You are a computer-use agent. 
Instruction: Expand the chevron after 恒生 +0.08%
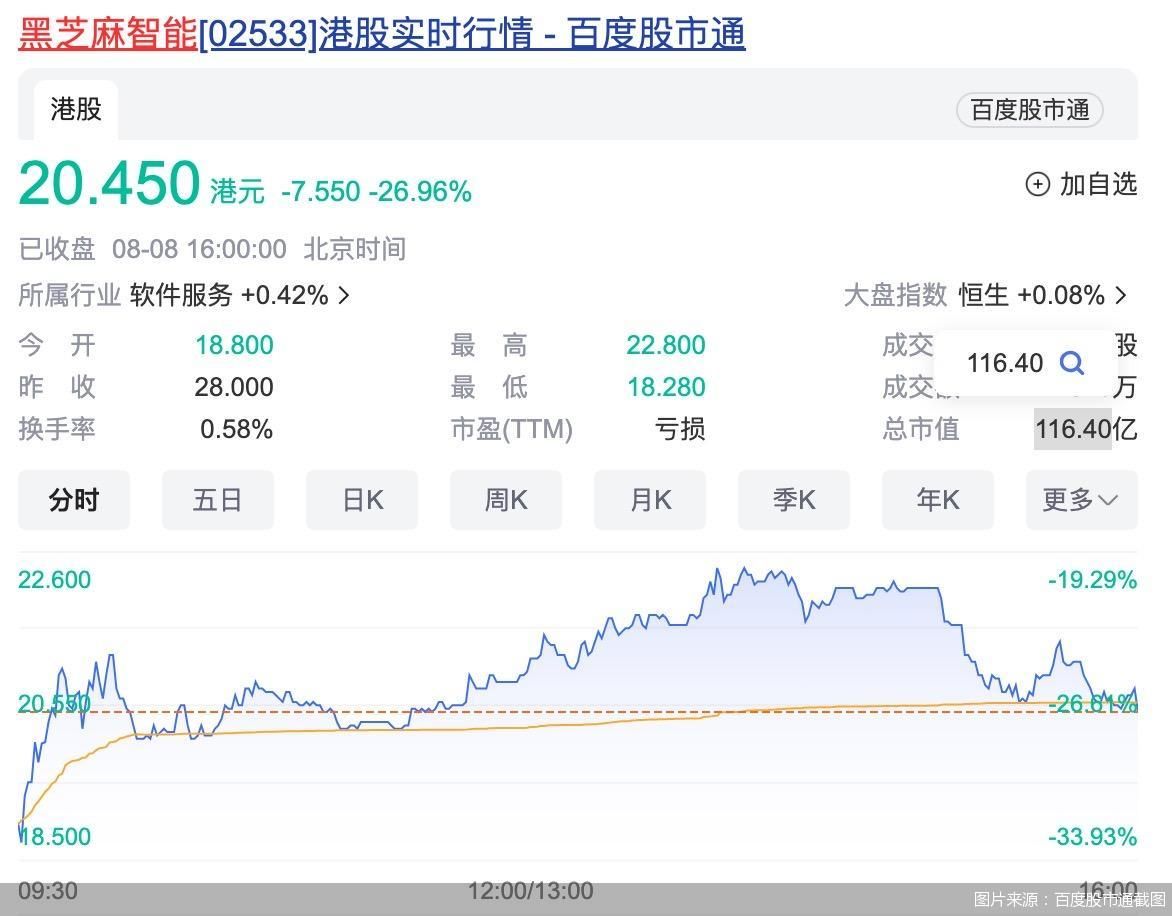click(x=1120, y=295)
